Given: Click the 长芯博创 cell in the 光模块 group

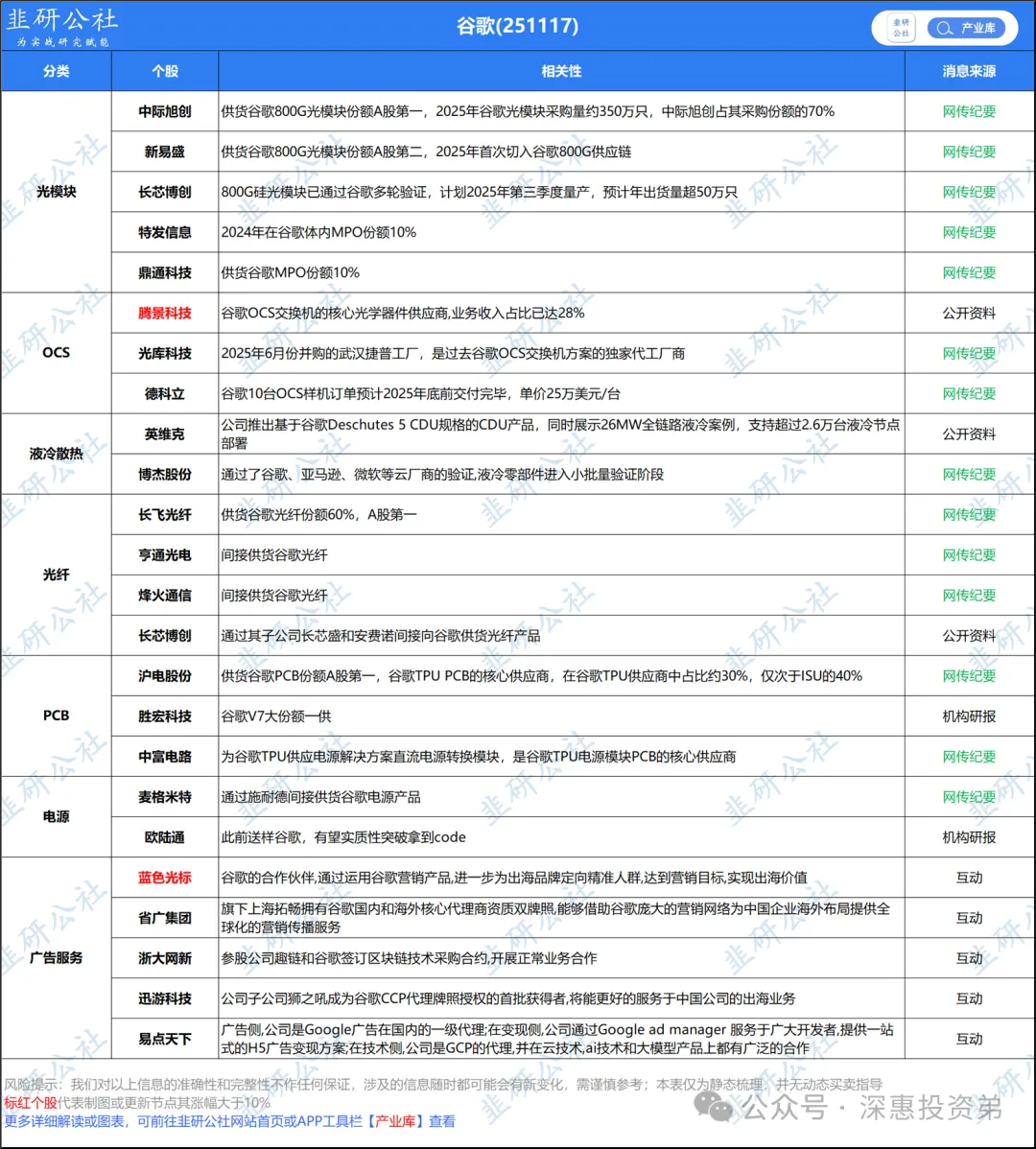Looking at the screenshot, I should tap(165, 192).
